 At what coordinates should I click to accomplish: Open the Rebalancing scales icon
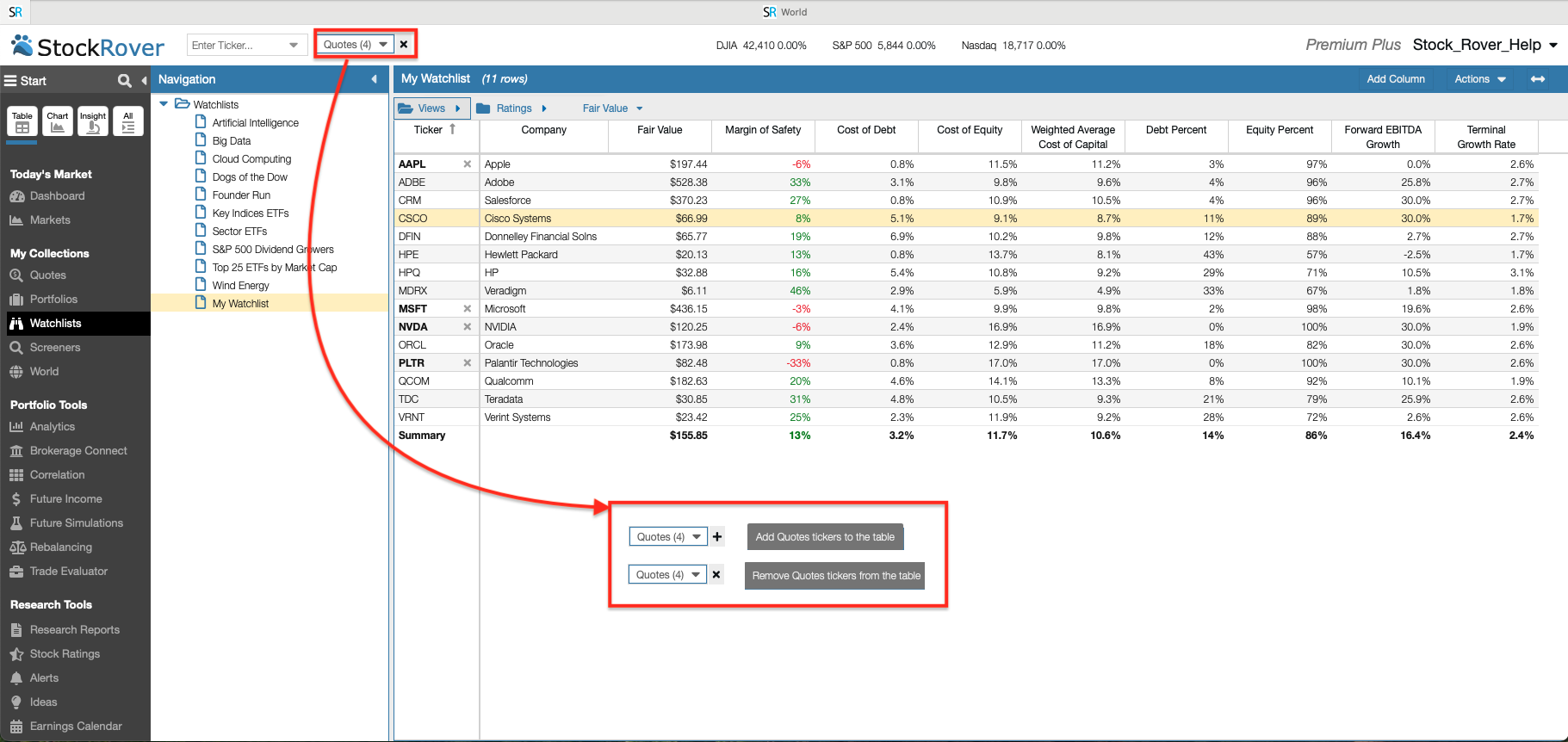point(16,547)
